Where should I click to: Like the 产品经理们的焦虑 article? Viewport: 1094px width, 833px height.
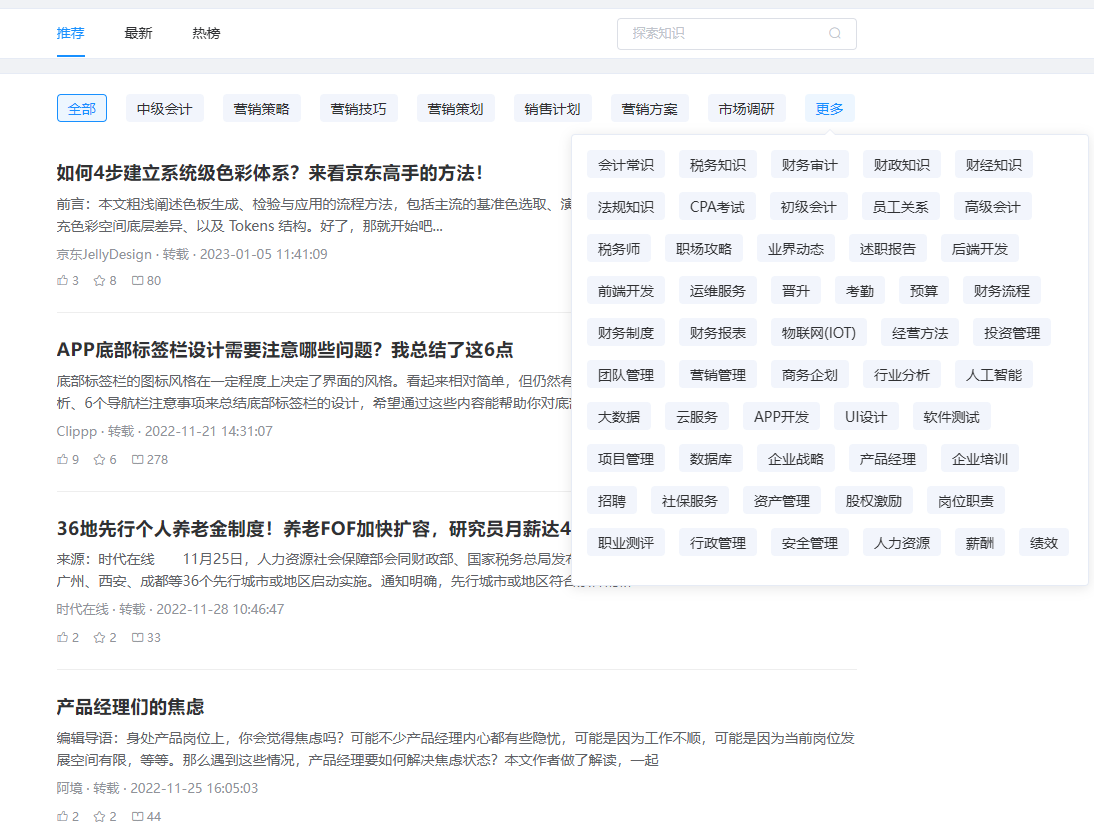63,816
